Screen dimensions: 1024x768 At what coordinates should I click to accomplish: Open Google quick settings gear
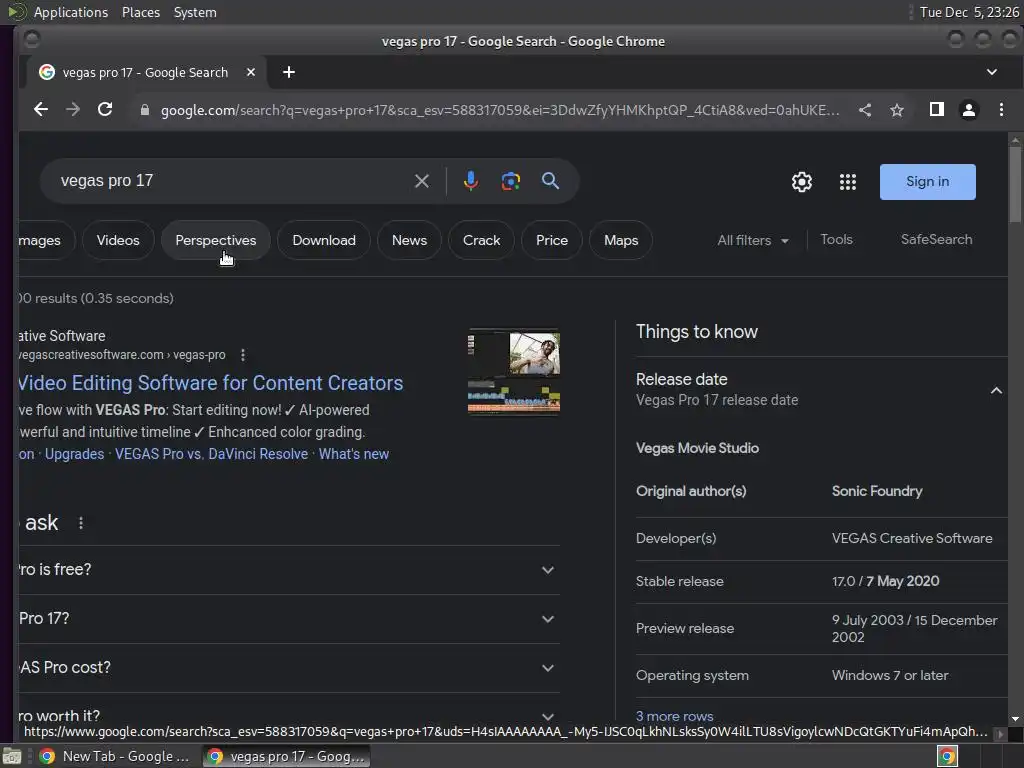[801, 182]
